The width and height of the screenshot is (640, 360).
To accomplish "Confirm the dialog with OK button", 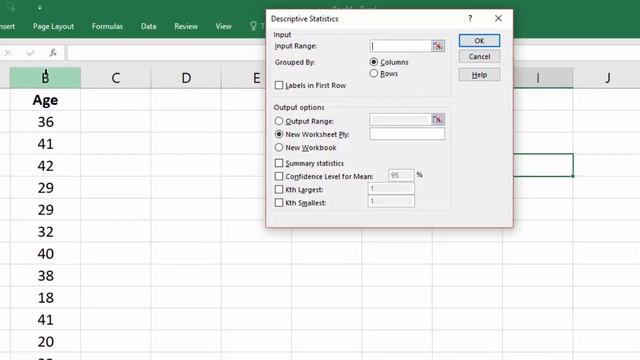I will click(479, 41).
